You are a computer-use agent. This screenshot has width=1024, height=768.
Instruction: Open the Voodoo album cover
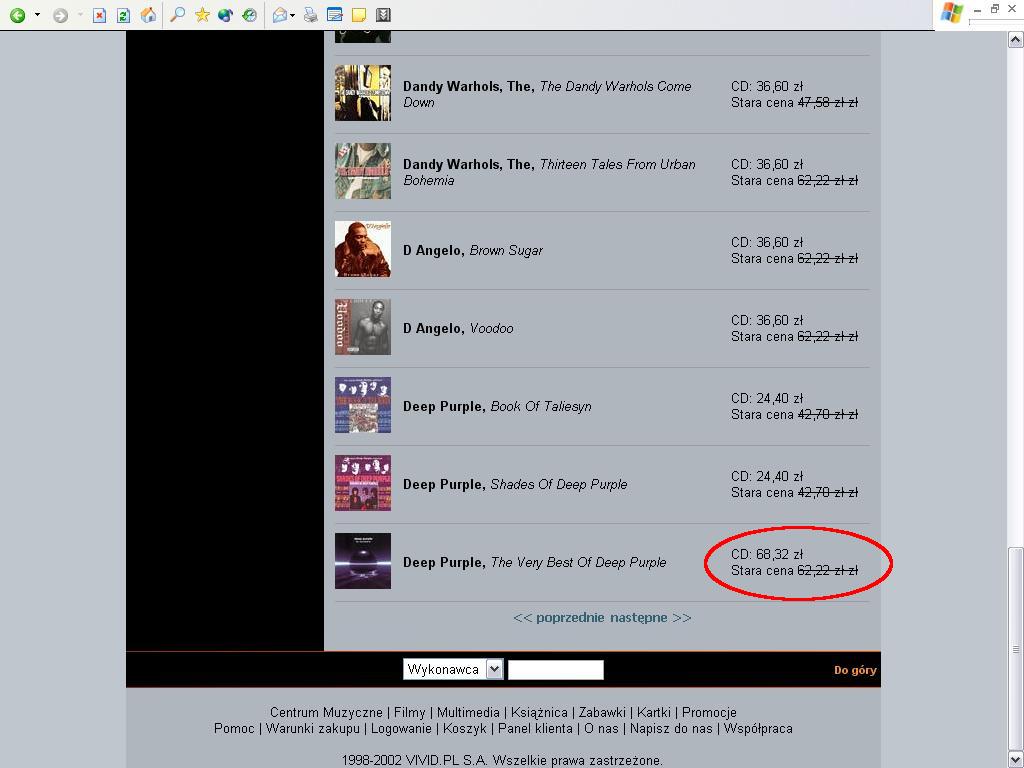point(362,327)
